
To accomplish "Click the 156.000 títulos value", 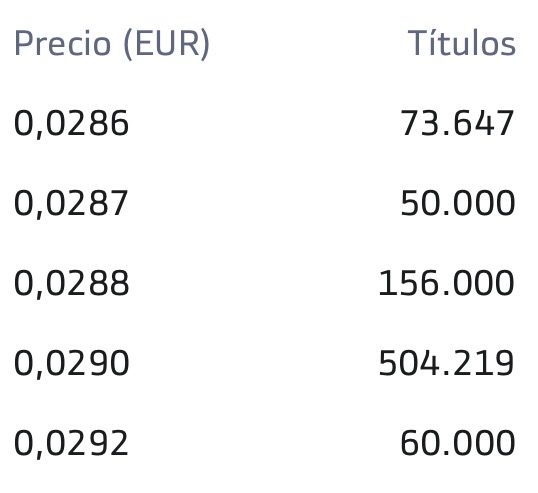I will click(447, 283).
